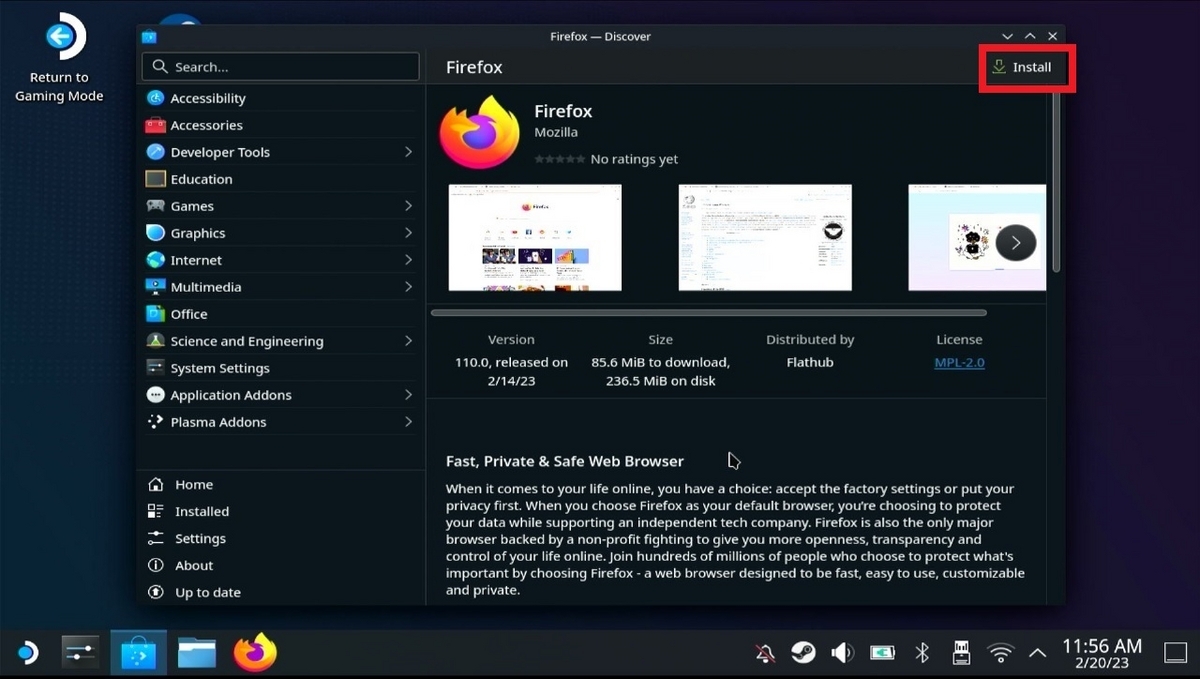This screenshot has width=1200, height=679.
Task: Click the Install button for Firefox
Action: 1021,67
